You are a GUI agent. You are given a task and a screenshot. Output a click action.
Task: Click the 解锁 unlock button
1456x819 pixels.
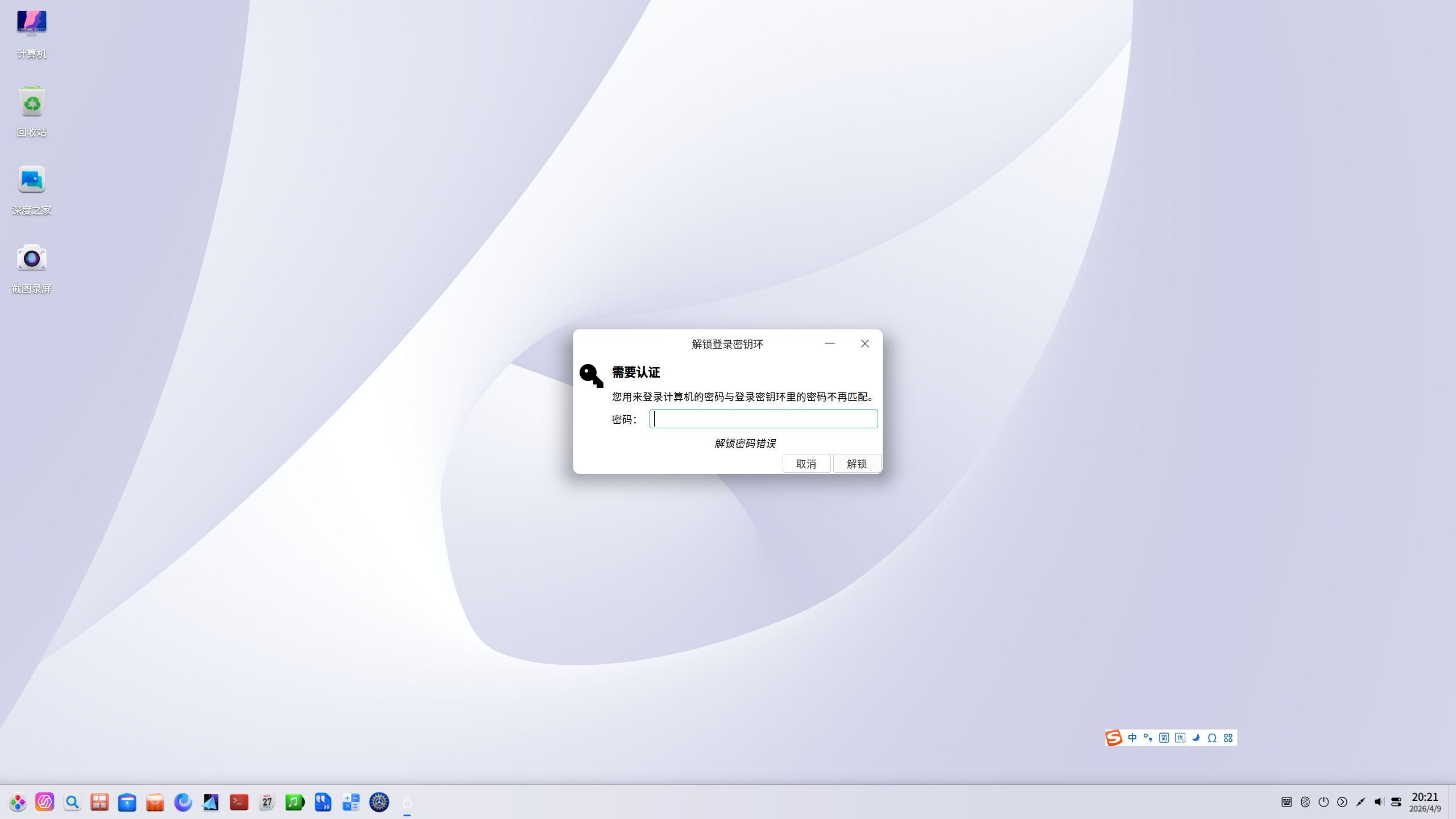pyautogui.click(x=857, y=464)
